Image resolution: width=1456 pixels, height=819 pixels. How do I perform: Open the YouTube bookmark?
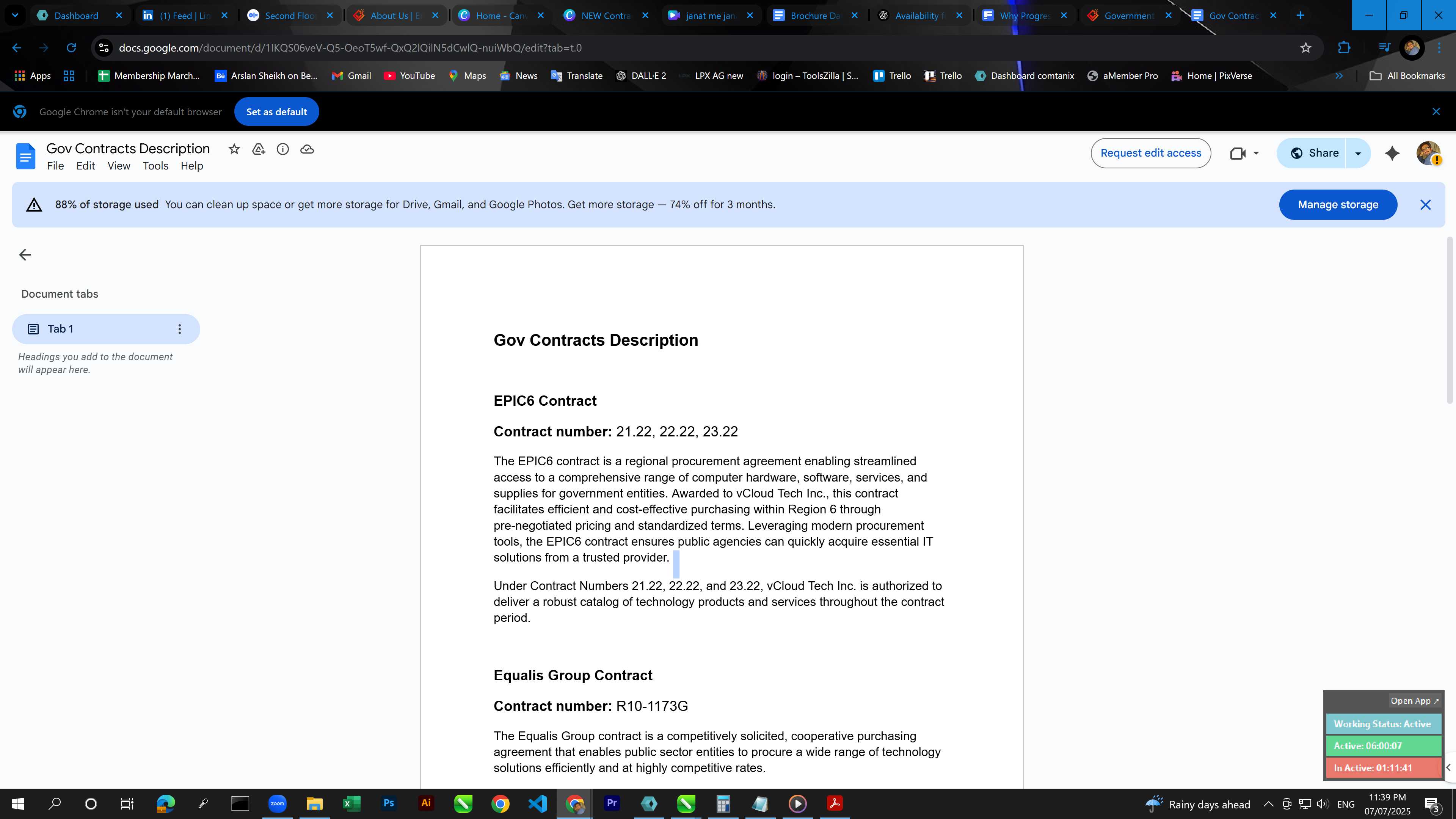click(410, 76)
